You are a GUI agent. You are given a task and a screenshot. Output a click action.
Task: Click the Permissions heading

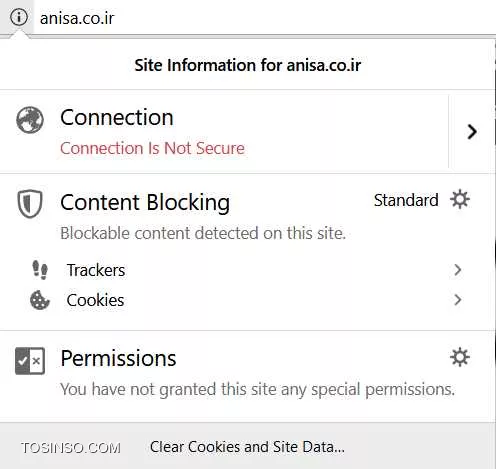coord(118,358)
